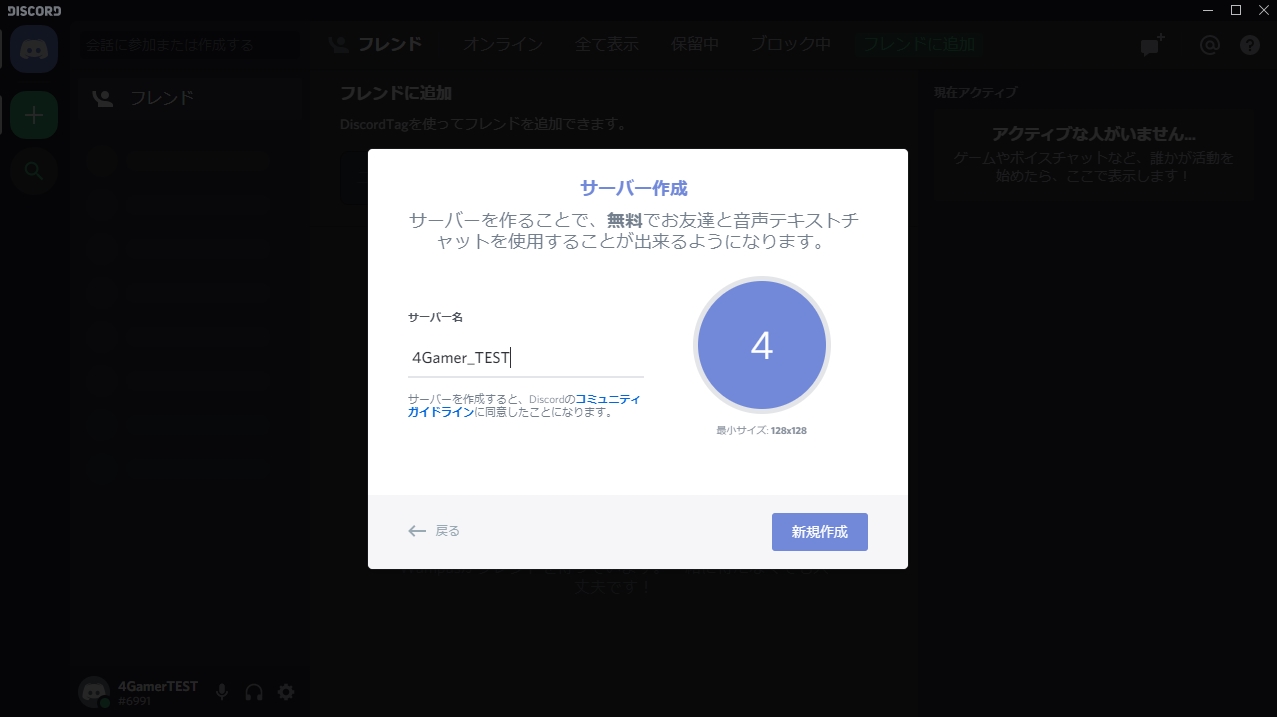1277x717 pixels.
Task: Click the フレンド header label with phone icon
Action: [x=377, y=44]
